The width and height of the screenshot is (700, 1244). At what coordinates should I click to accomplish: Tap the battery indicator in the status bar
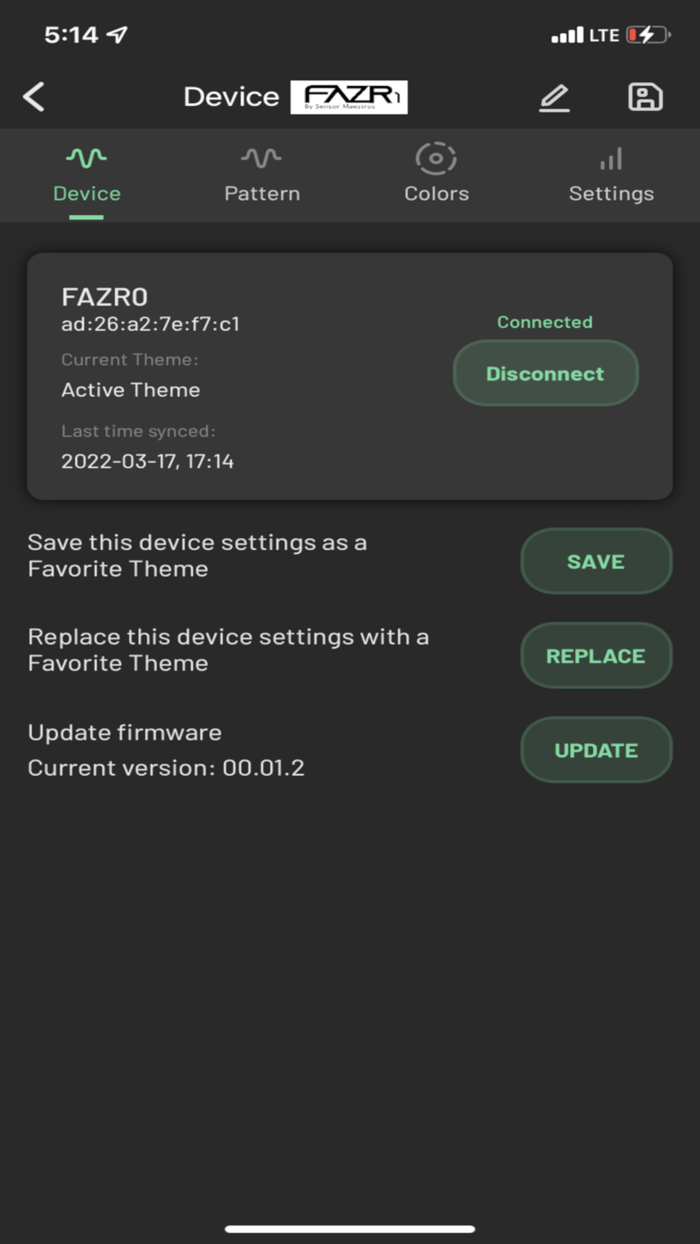pyautogui.click(x=648, y=33)
